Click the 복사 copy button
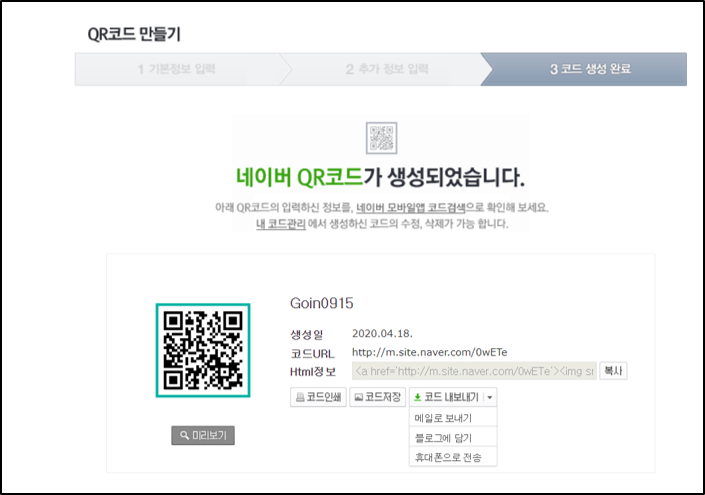705x495 pixels. coord(613,371)
